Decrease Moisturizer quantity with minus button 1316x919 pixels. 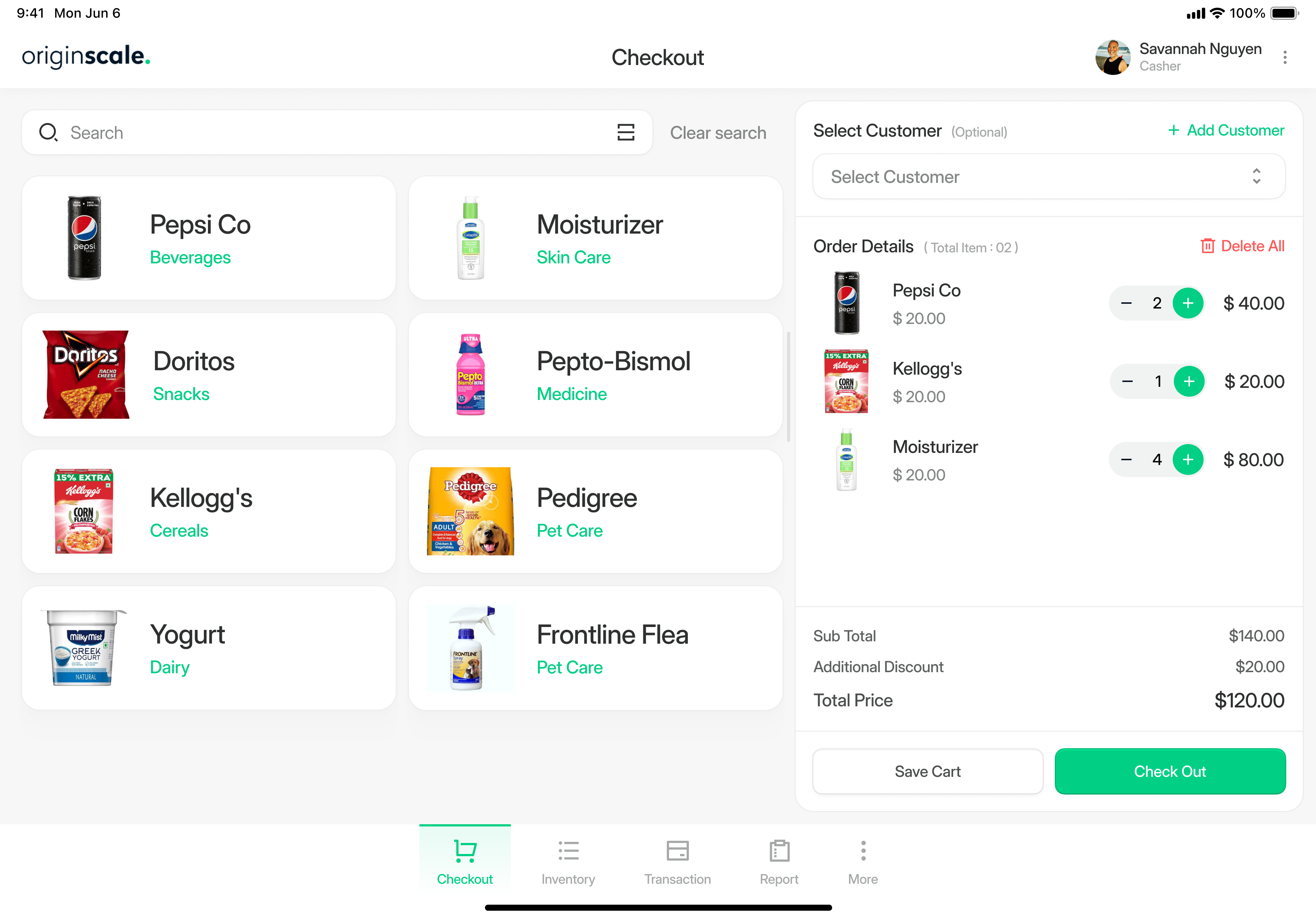tap(1126, 459)
